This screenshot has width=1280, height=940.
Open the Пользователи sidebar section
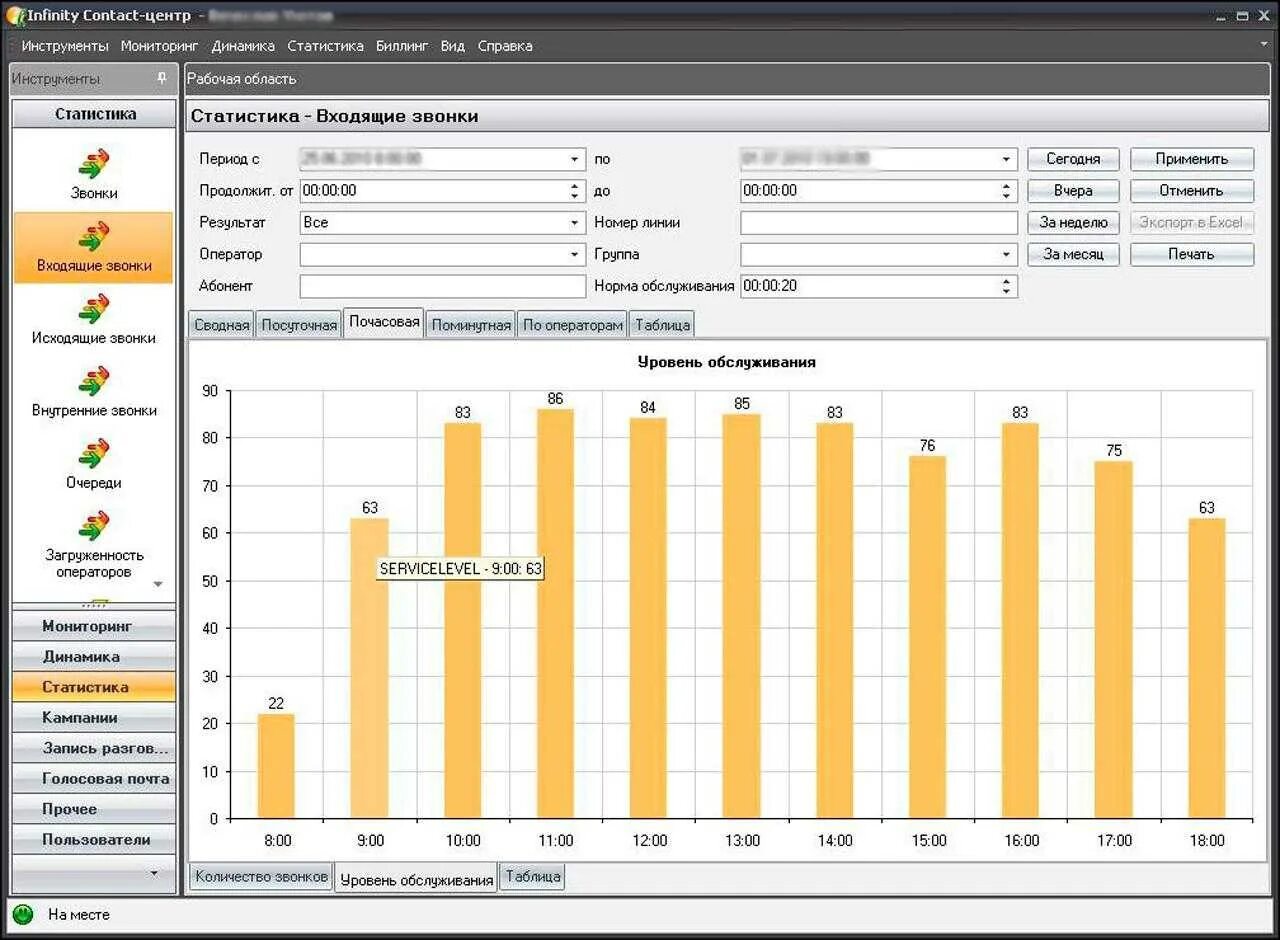[94, 840]
